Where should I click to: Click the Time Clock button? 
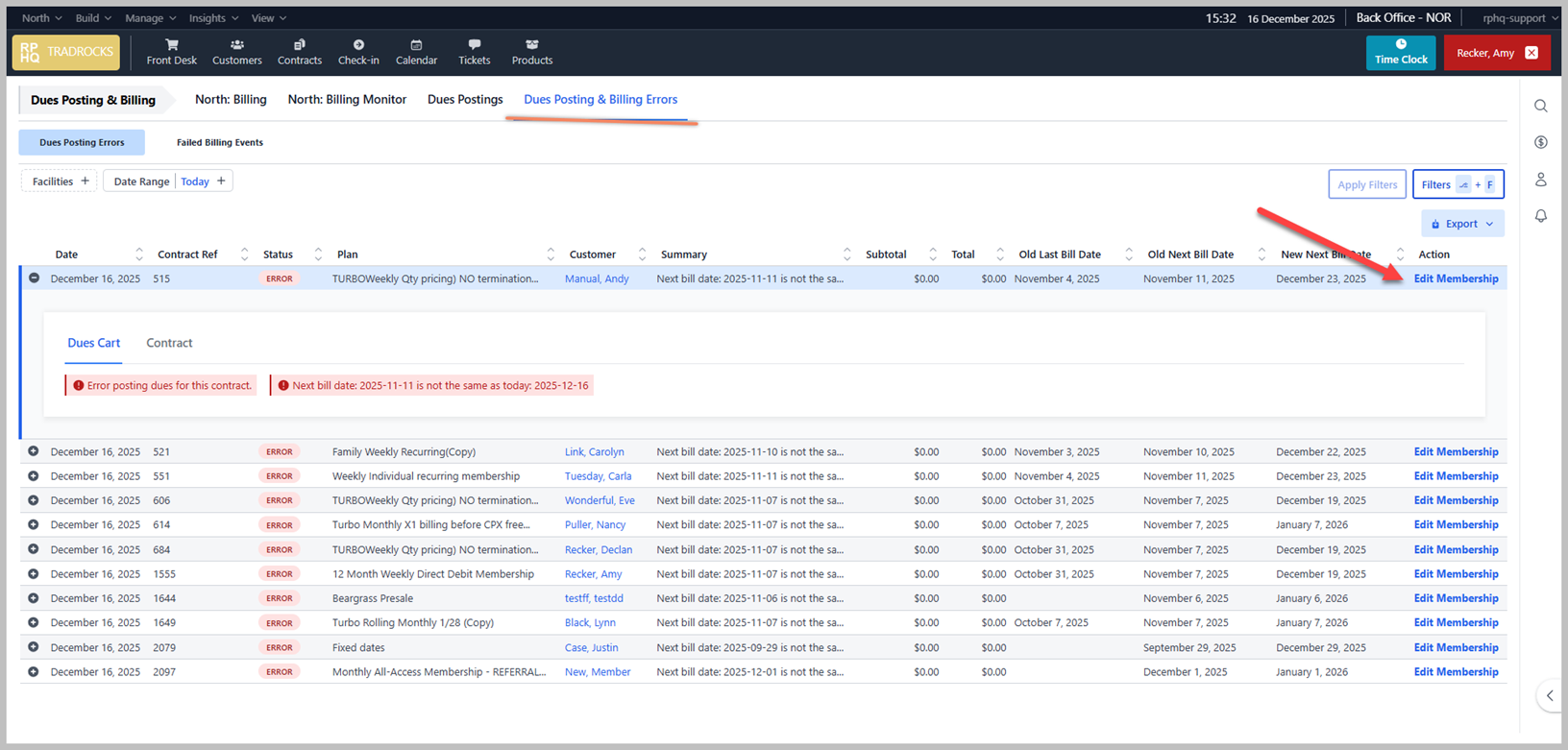(1400, 53)
